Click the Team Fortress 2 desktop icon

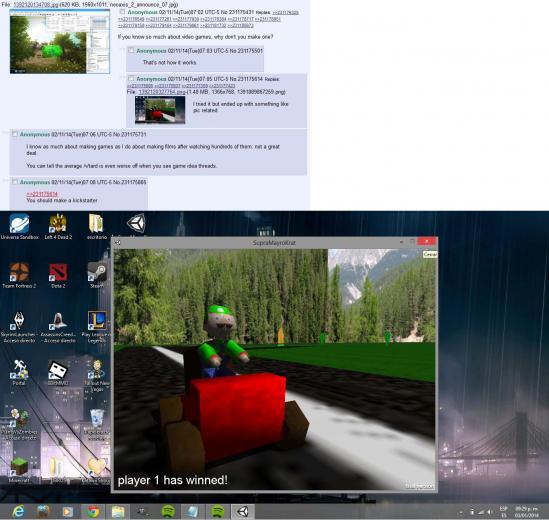tap(19, 275)
